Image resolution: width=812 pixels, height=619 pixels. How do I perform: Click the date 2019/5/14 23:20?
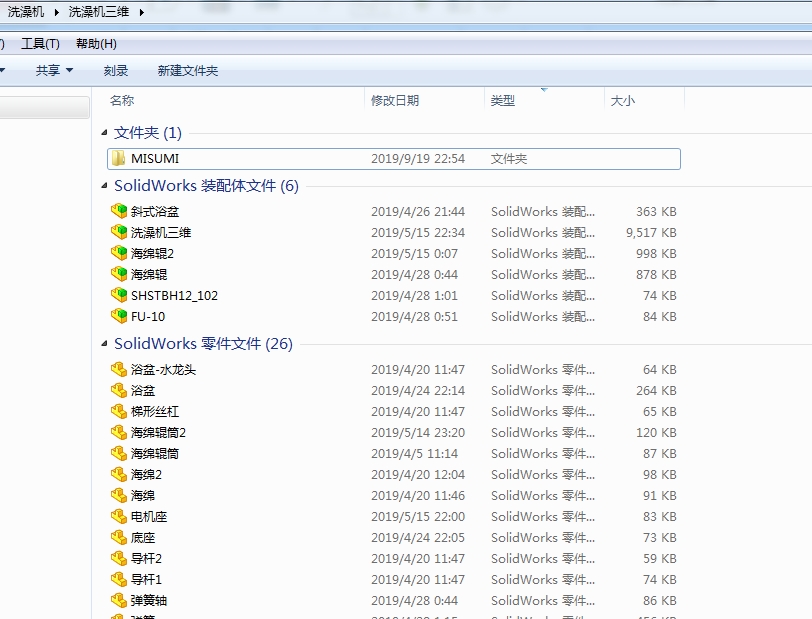418,433
